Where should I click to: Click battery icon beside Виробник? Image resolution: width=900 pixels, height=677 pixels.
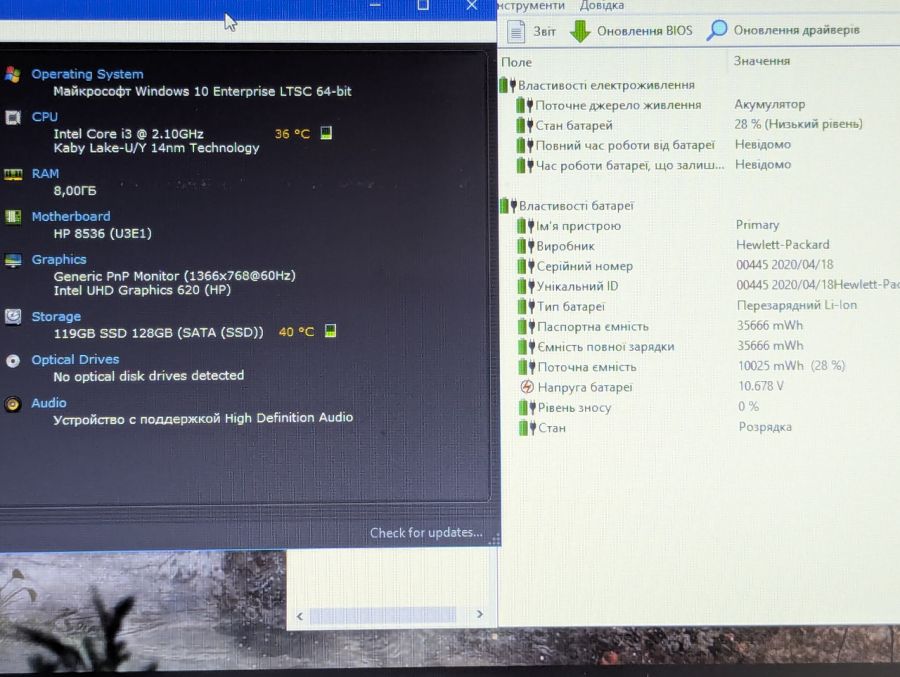click(526, 246)
